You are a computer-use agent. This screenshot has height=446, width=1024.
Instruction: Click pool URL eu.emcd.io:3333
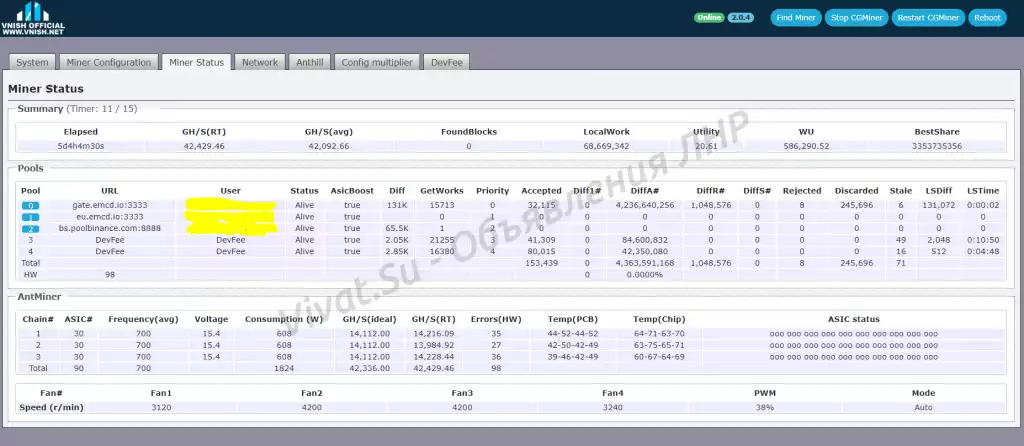(x=110, y=217)
